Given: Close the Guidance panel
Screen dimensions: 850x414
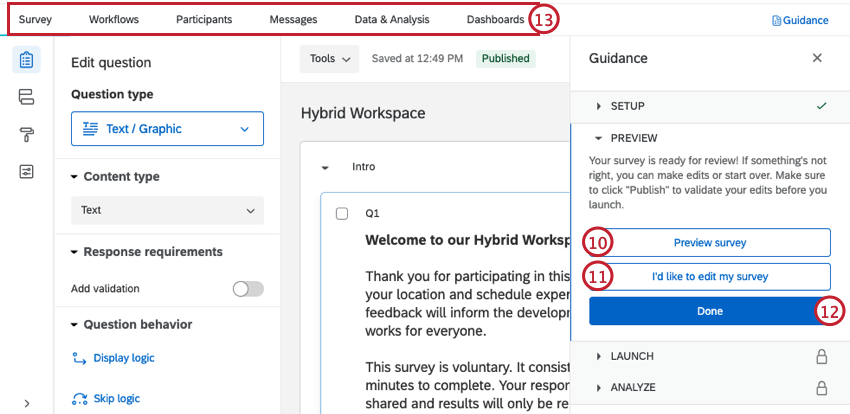Looking at the screenshot, I should [817, 58].
